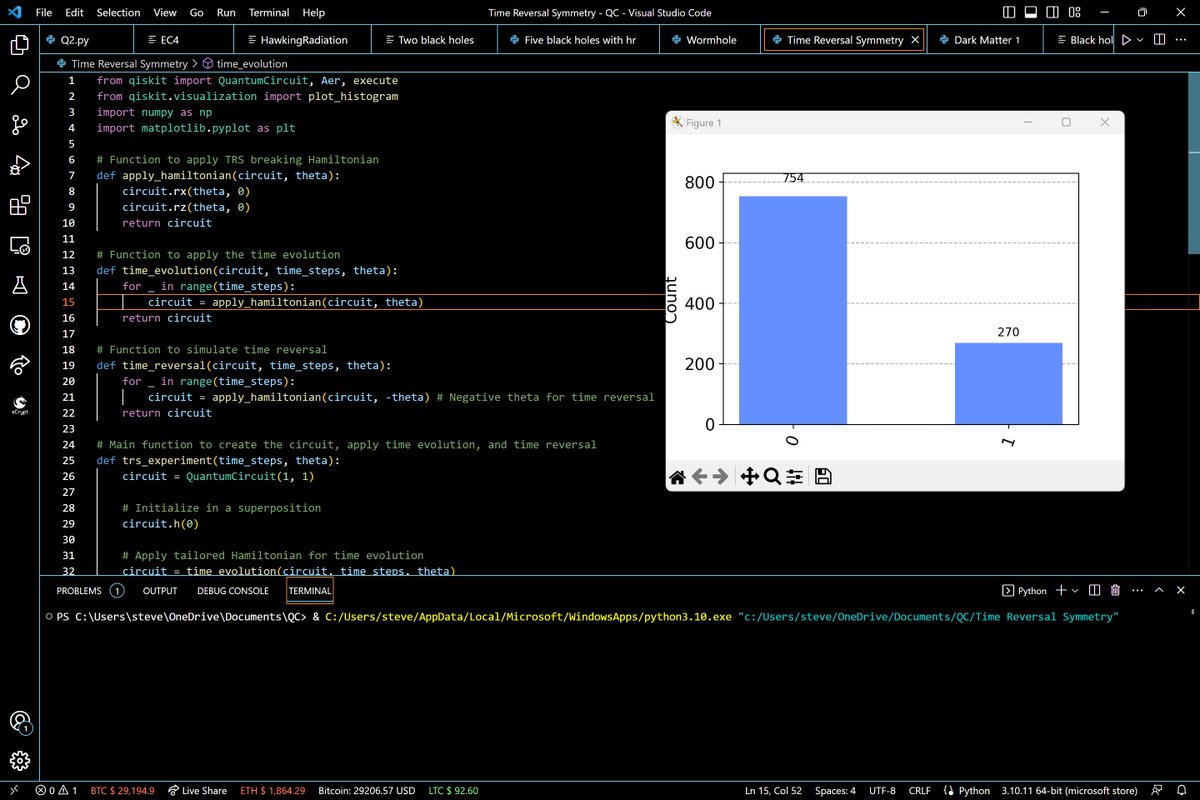Viewport: 1200px width, 800px height.
Task: Save the figure with the disk icon
Action: (x=823, y=477)
